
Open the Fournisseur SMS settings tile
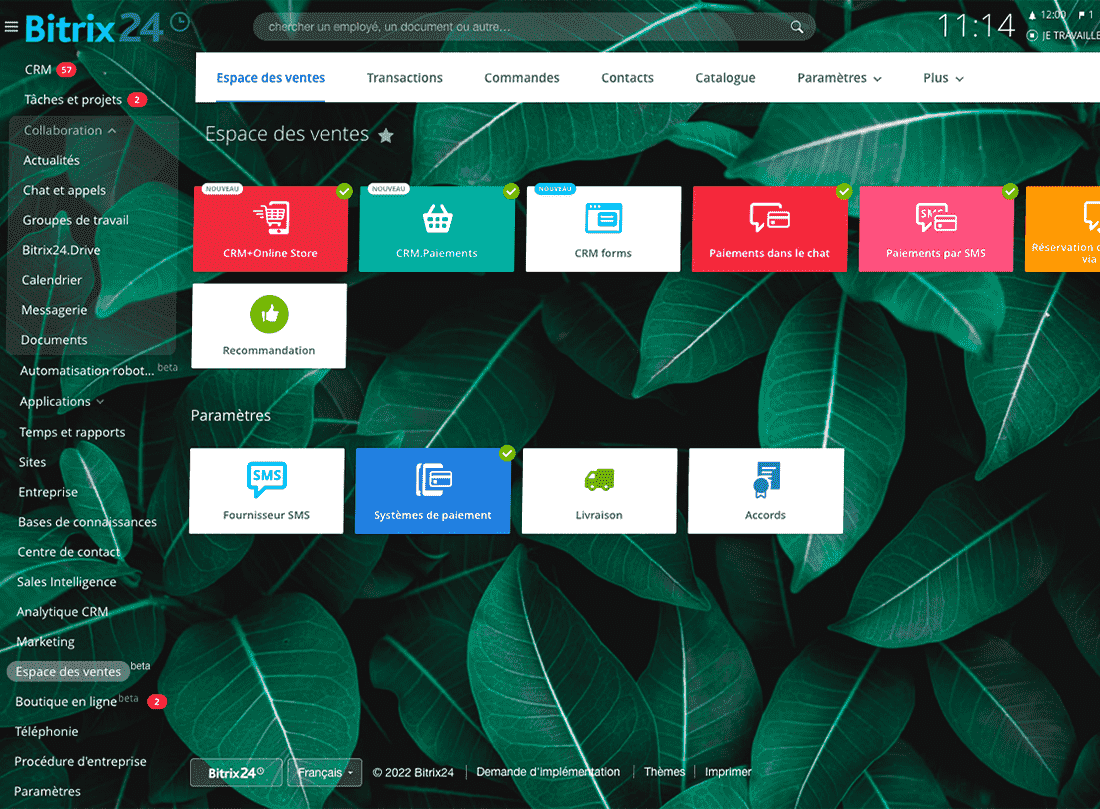click(x=266, y=490)
